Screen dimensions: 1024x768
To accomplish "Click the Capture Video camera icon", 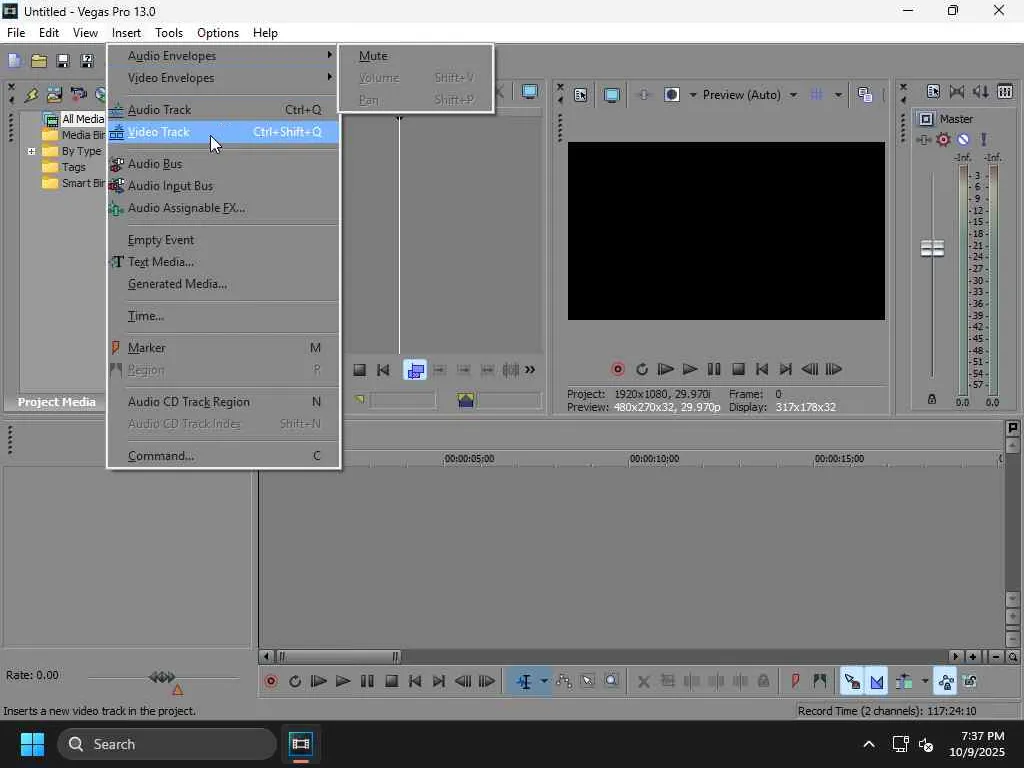I will pyautogui.click(x=78, y=94).
